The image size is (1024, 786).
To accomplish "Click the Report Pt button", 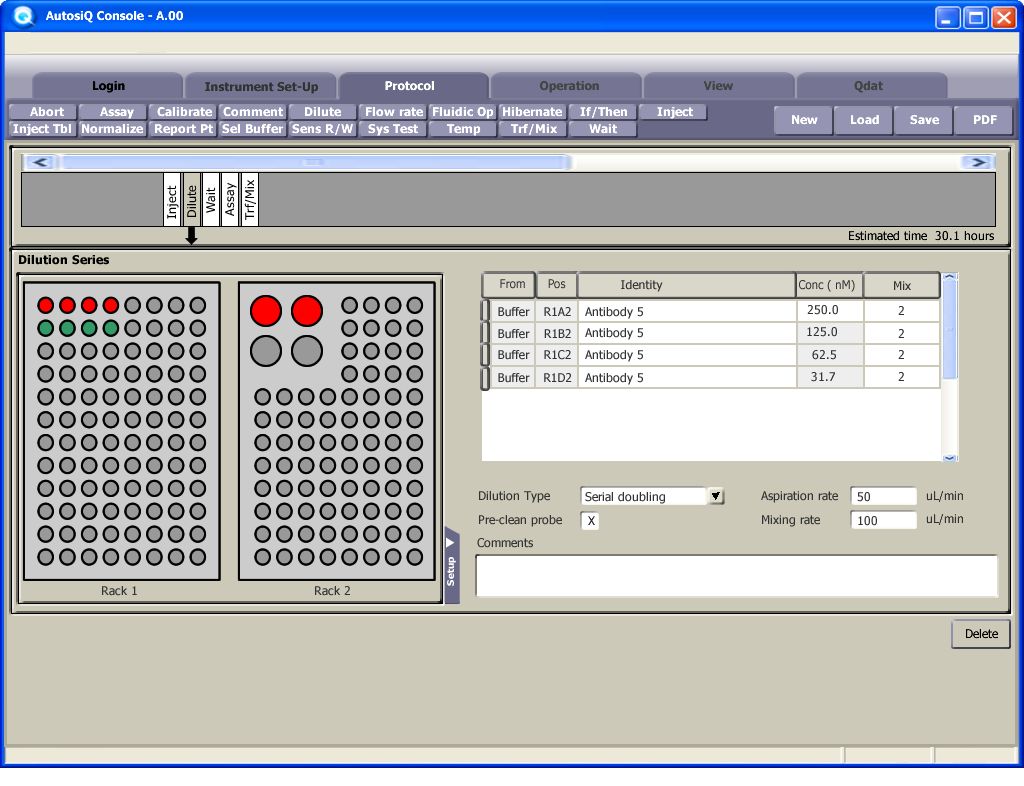I will pos(184,129).
